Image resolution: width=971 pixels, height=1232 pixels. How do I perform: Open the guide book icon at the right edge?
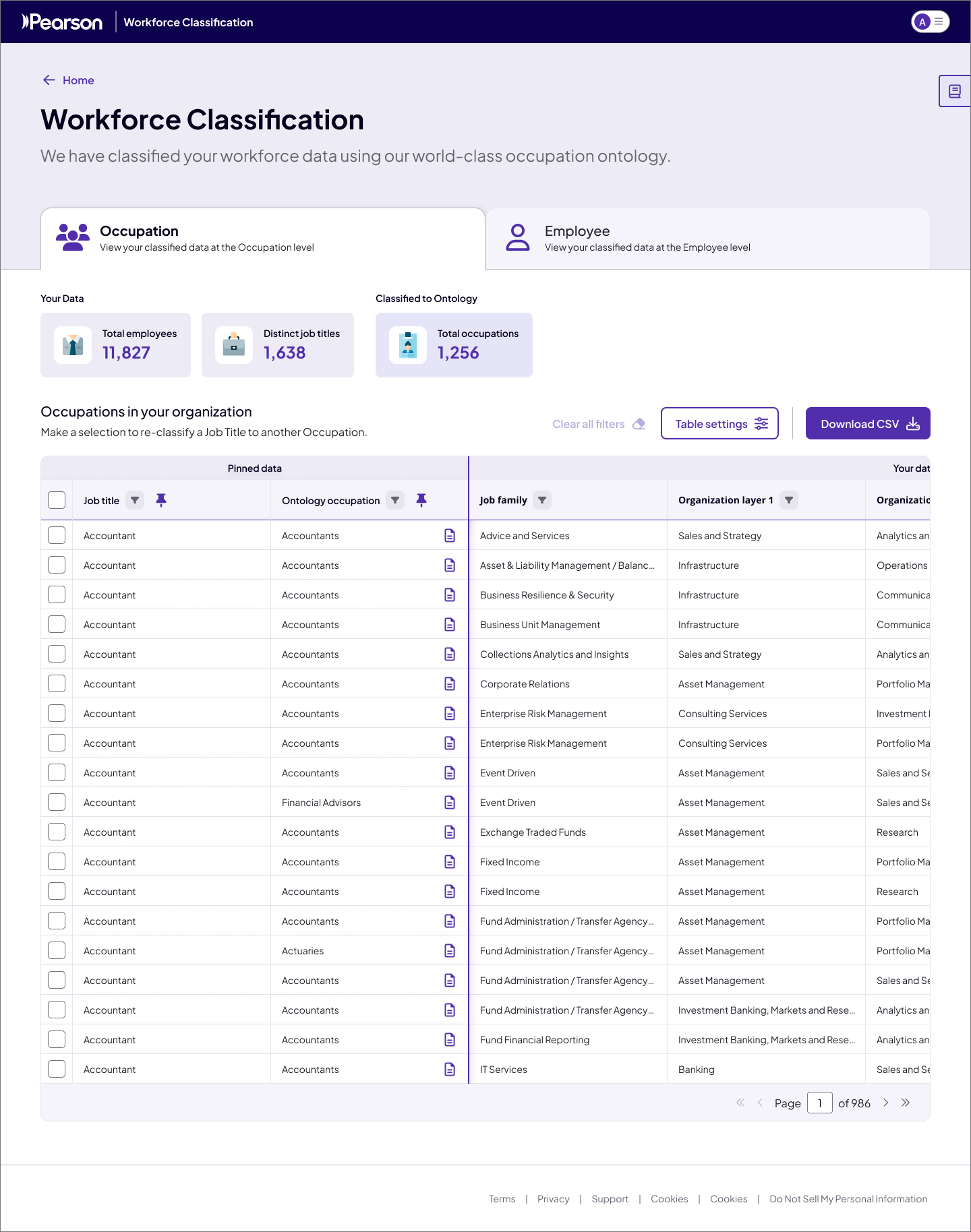click(x=955, y=91)
